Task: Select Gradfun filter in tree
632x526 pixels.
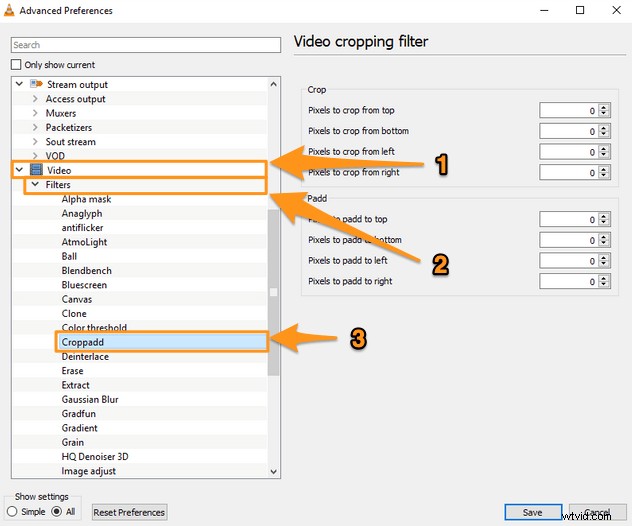Action: (x=79, y=414)
